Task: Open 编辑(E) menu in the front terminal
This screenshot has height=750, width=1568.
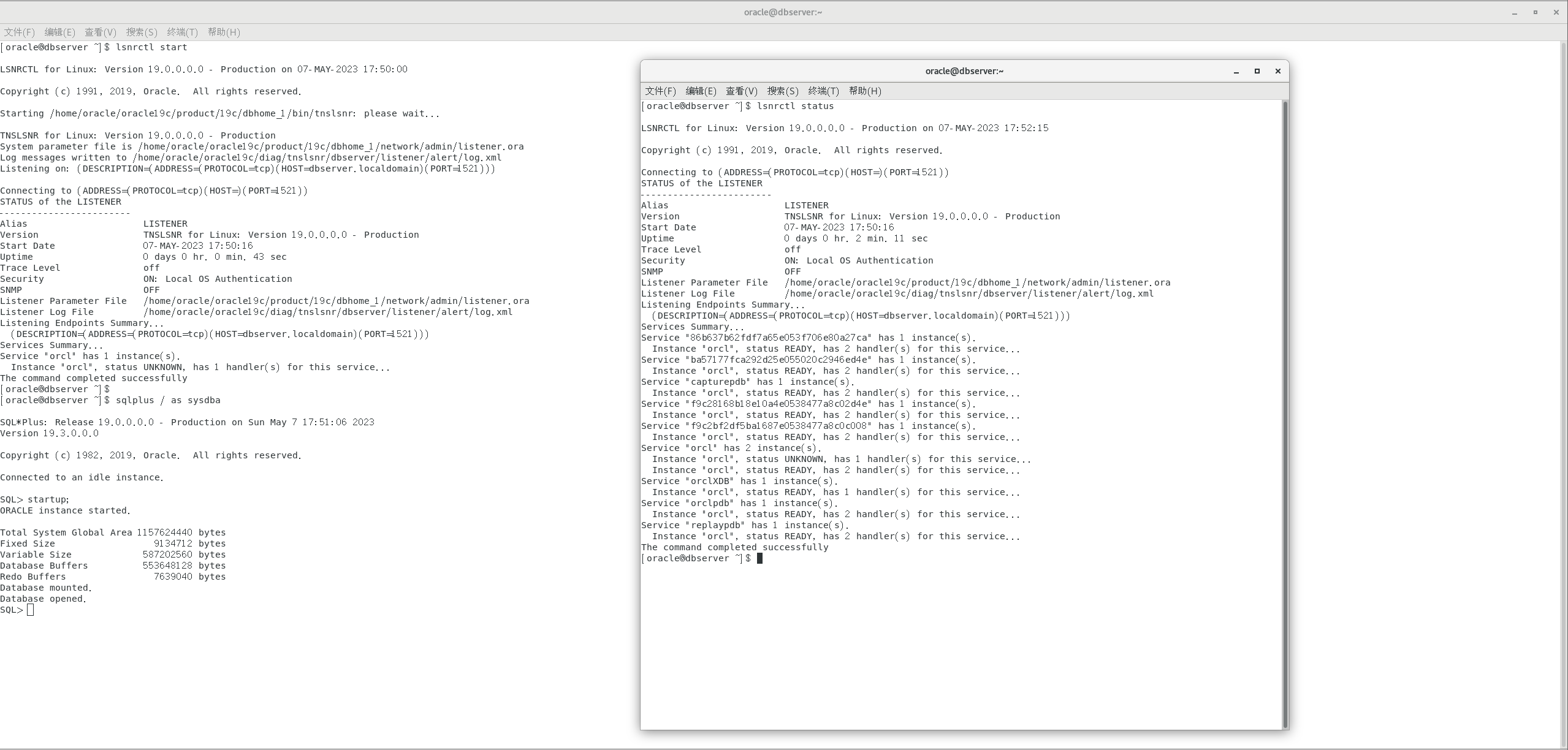Action: tap(701, 91)
